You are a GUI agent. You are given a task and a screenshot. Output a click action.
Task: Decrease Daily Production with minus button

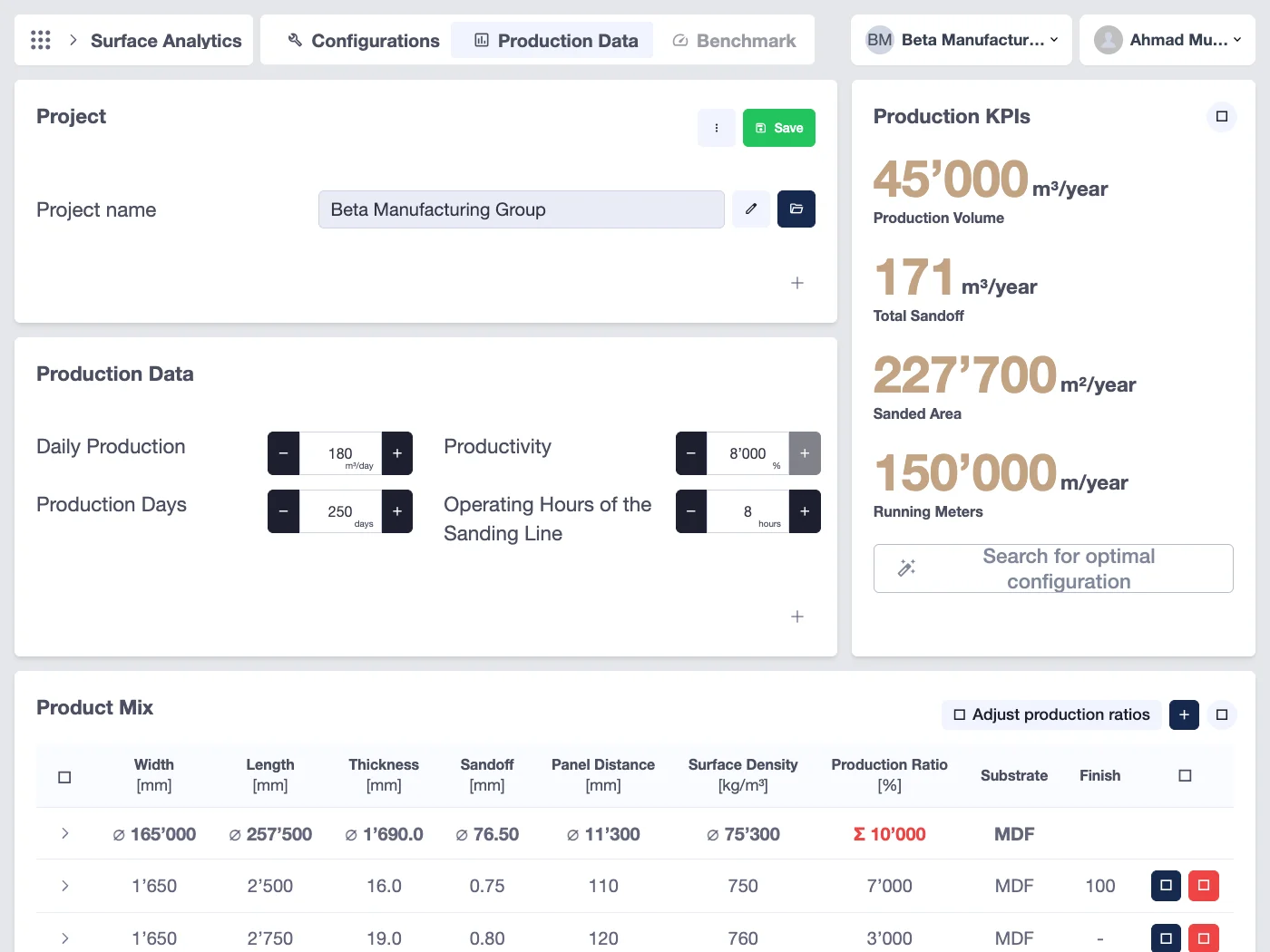tap(283, 453)
